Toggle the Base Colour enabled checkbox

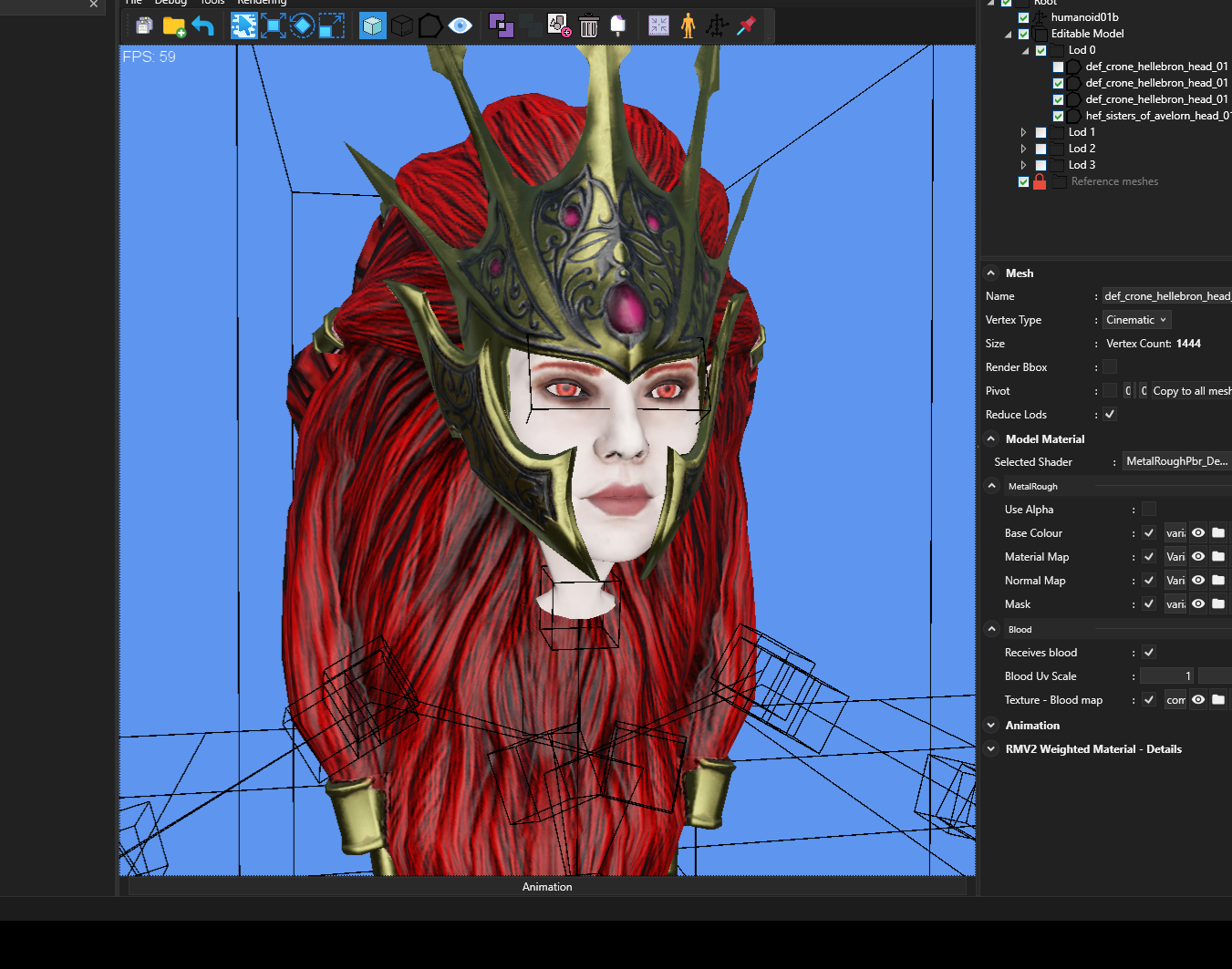coord(1149,532)
